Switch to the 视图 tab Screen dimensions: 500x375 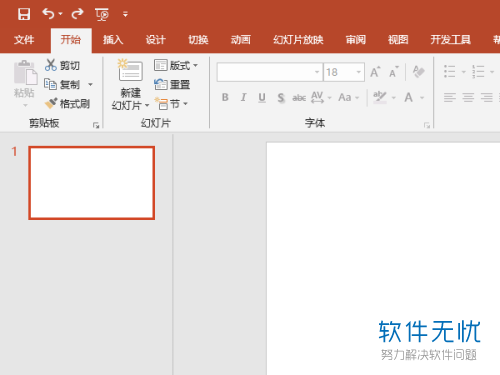tap(398, 40)
